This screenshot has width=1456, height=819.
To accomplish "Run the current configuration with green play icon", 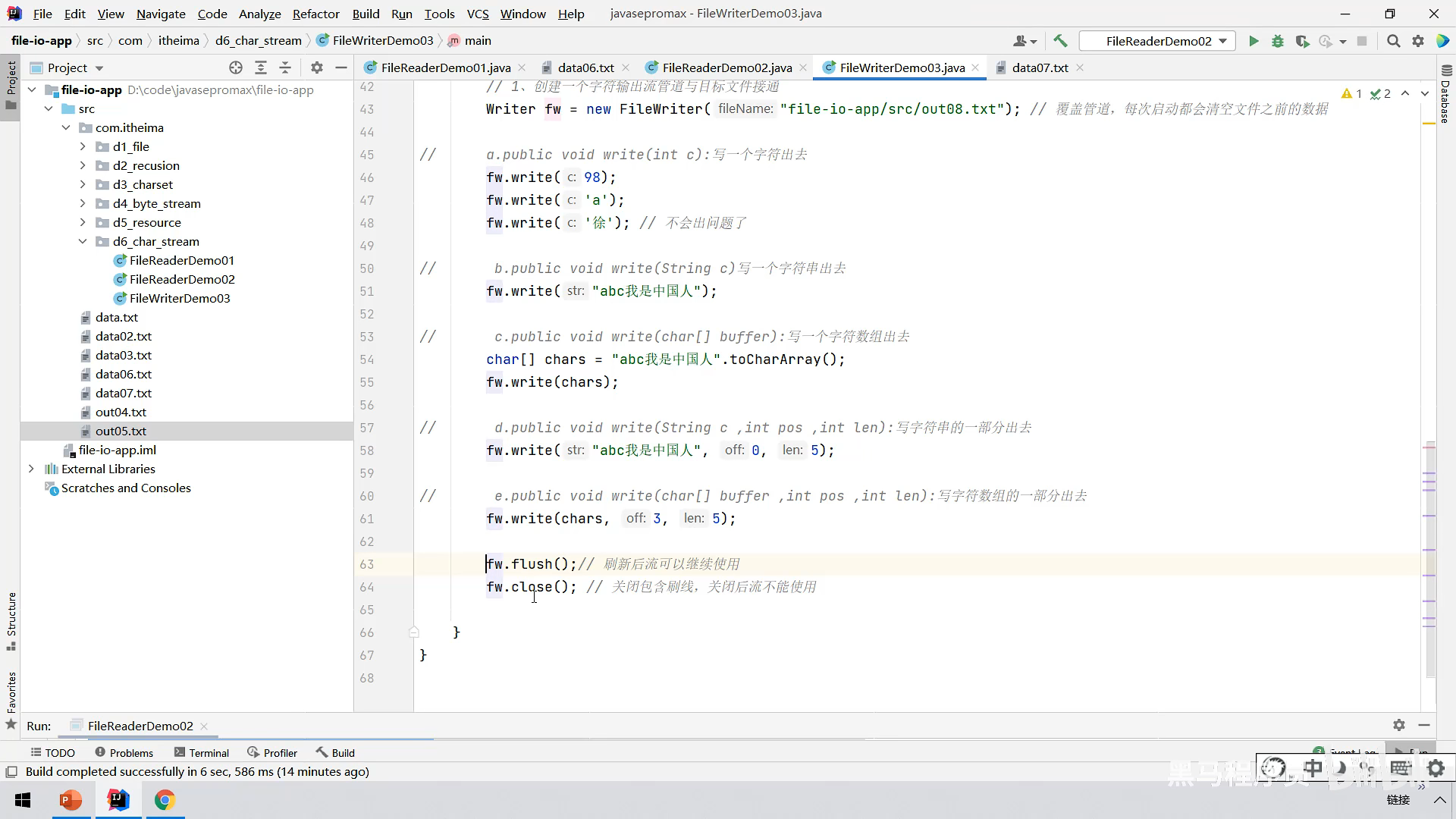I will [x=1254, y=41].
